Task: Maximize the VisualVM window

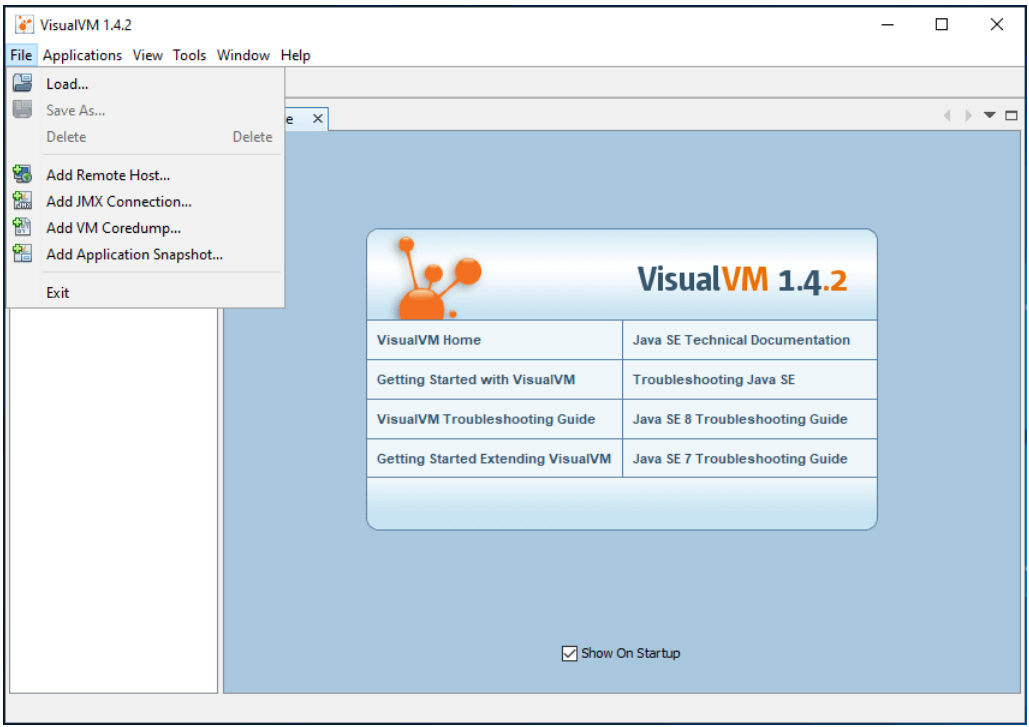Action: tap(942, 25)
